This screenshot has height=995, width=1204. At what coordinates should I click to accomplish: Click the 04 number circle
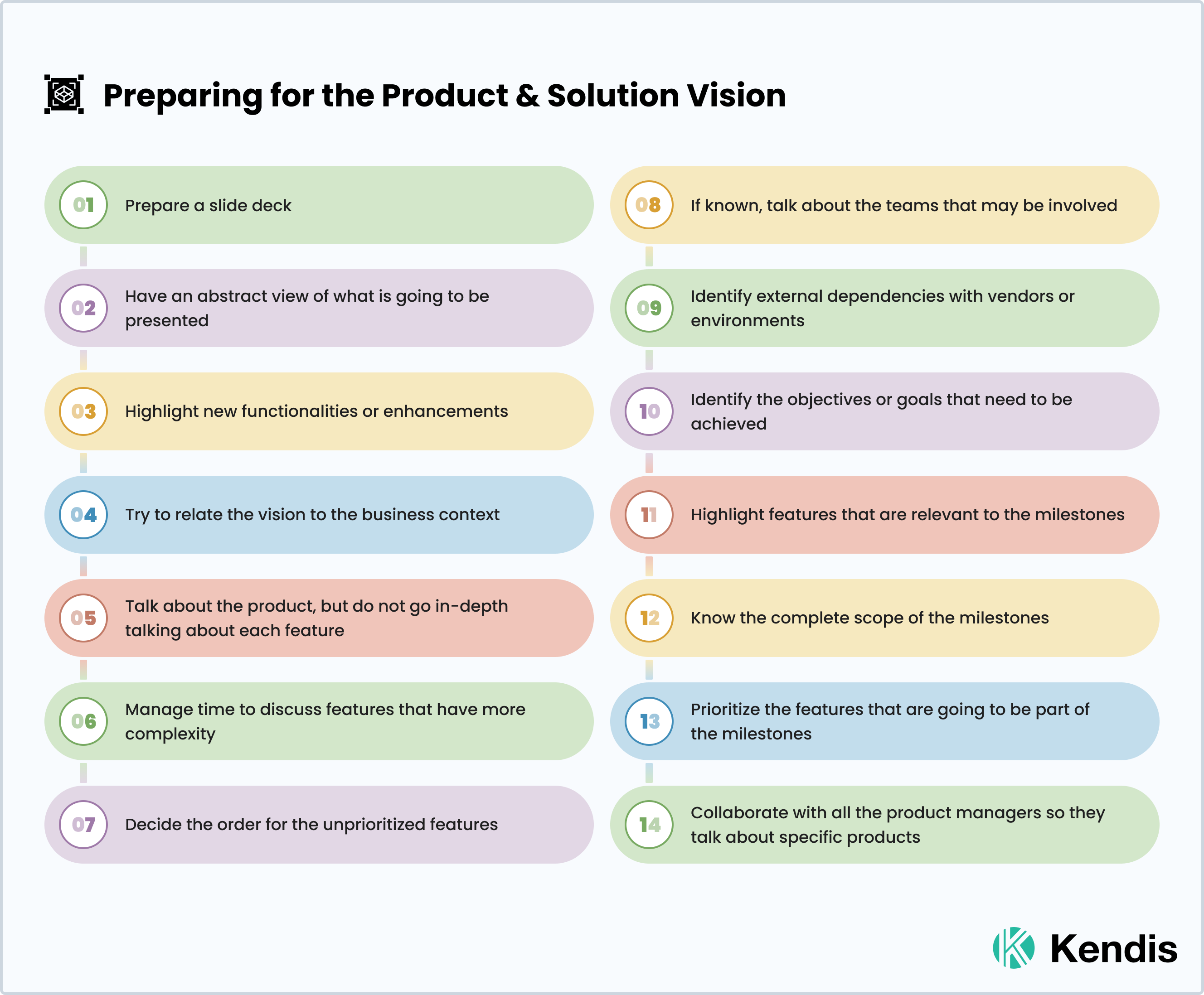tap(84, 515)
